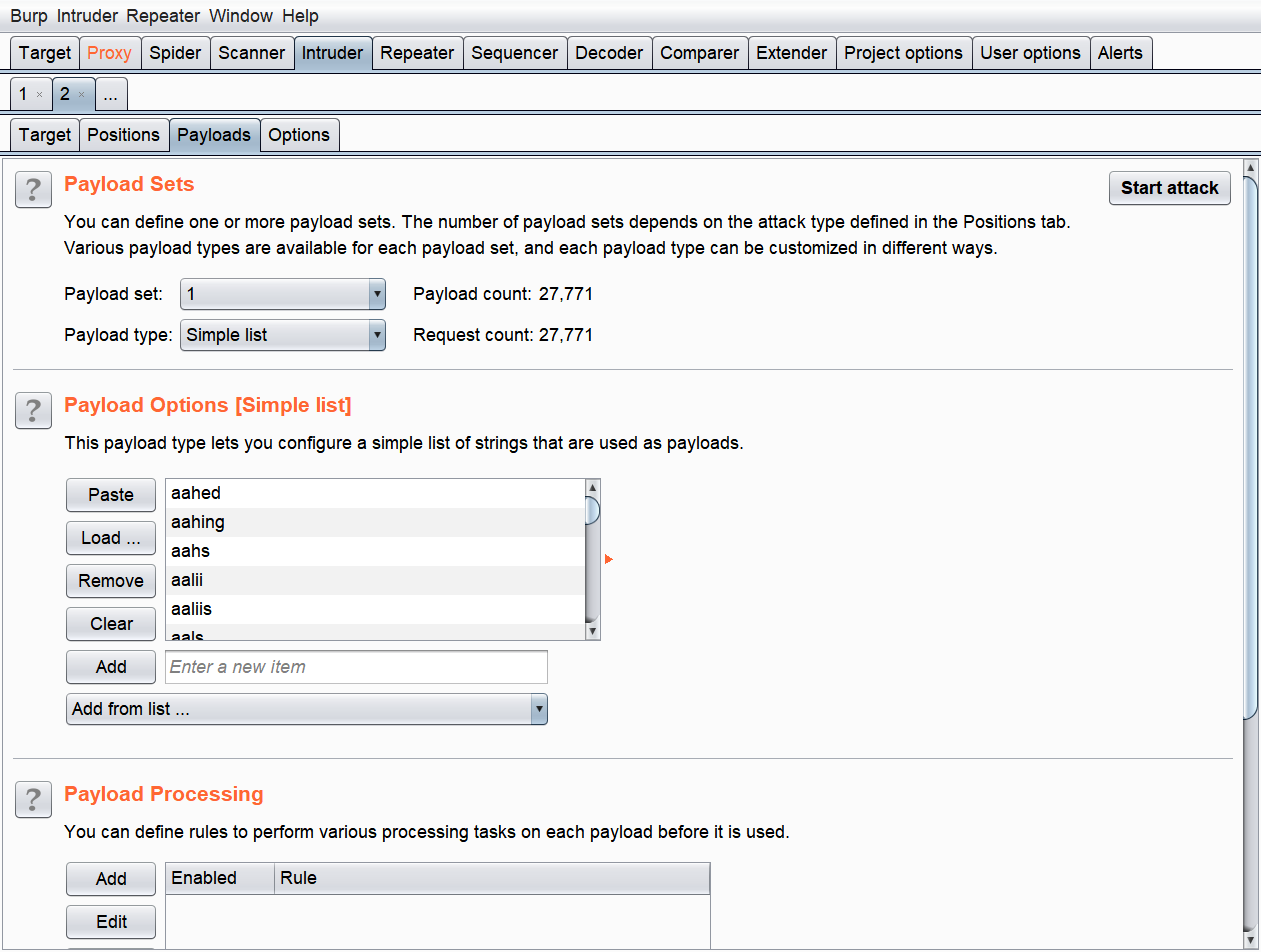Click the Clear payload list button
The width and height of the screenshot is (1261, 952).
(x=111, y=624)
